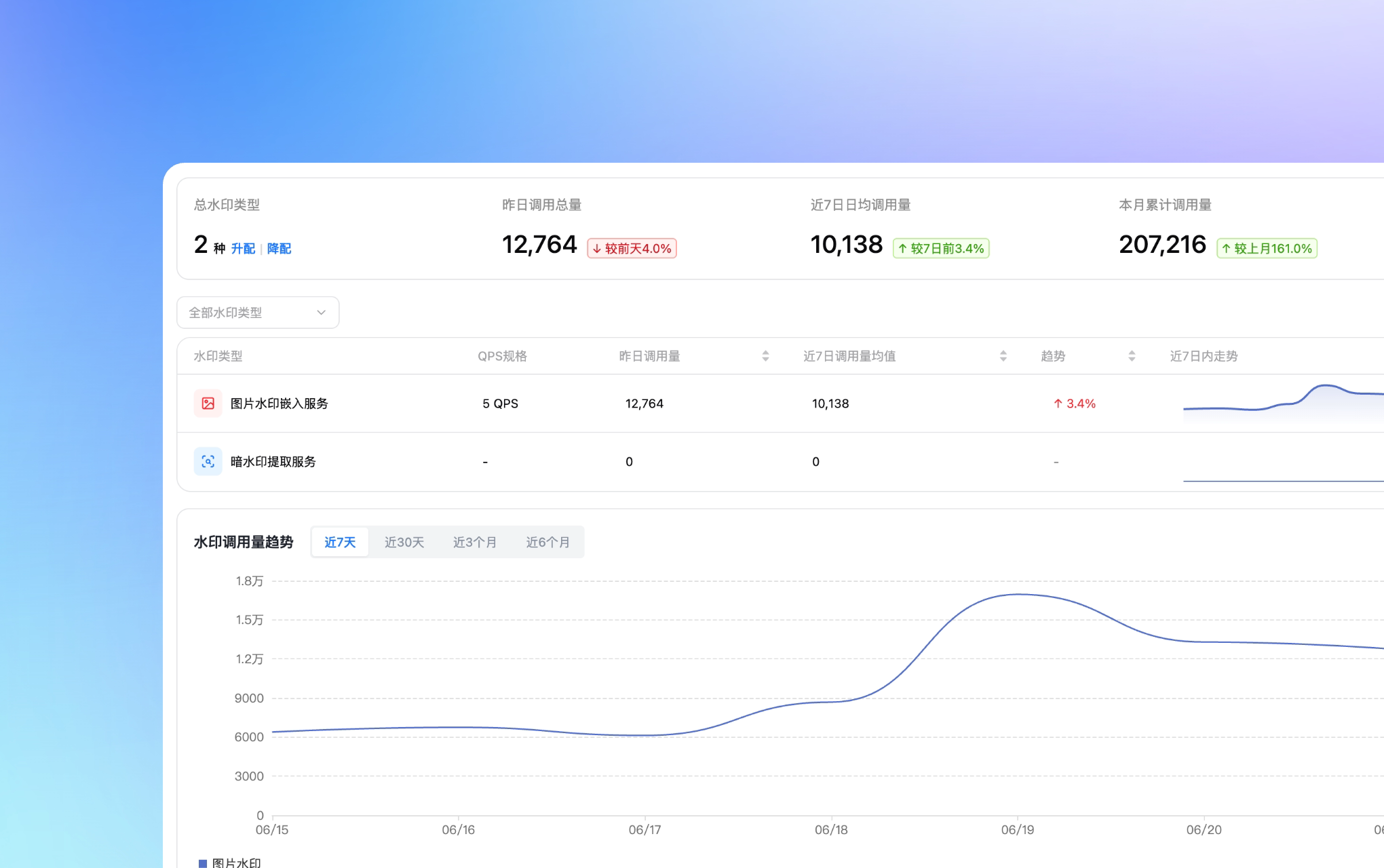Viewport: 1384px width, 868px height.
Task: Click the 较前天4.0% red badge
Action: tap(632, 249)
